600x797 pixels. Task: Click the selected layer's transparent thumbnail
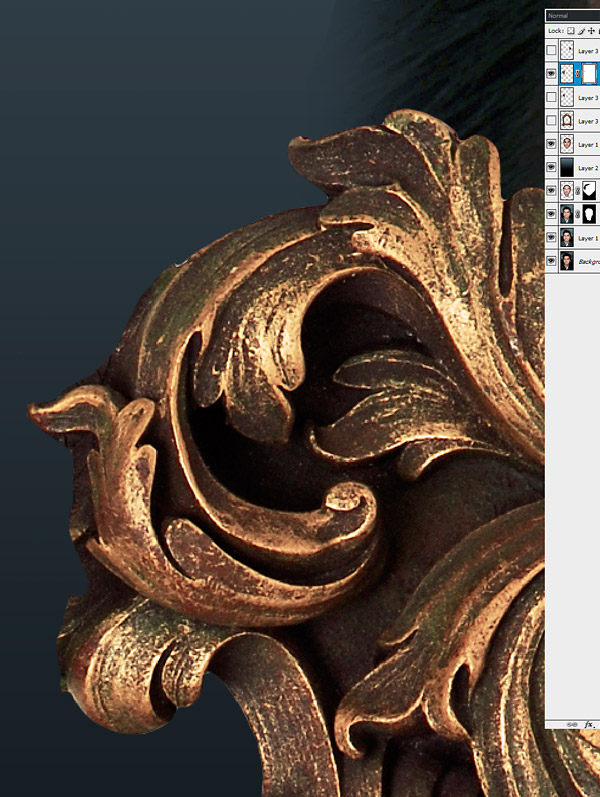tap(566, 74)
